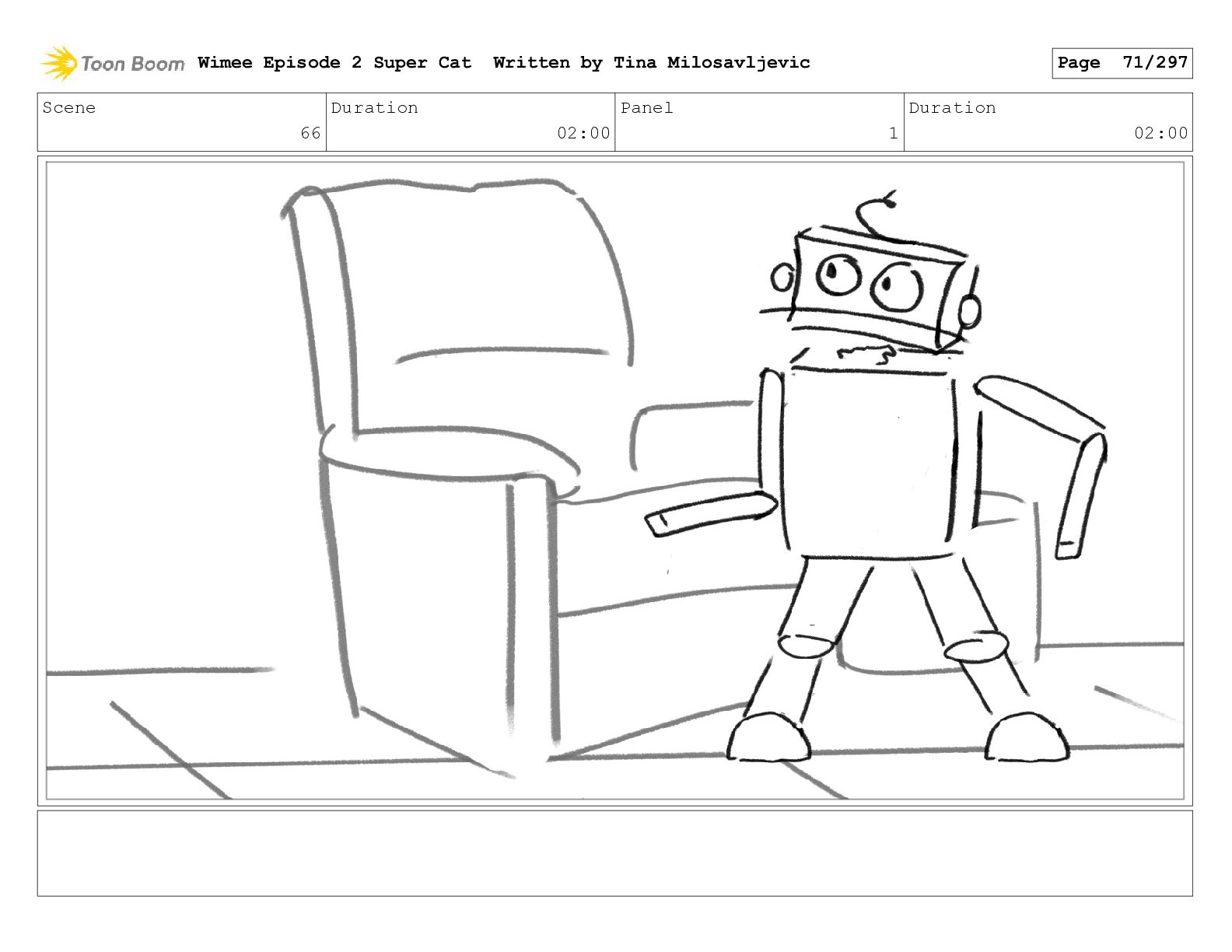Click the scene duration value '02:00'
Screen dimensions: 1232x952
[583, 133]
